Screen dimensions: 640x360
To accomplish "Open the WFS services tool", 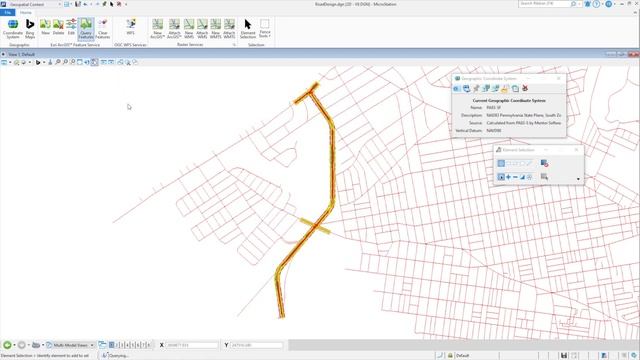I will click(131, 27).
